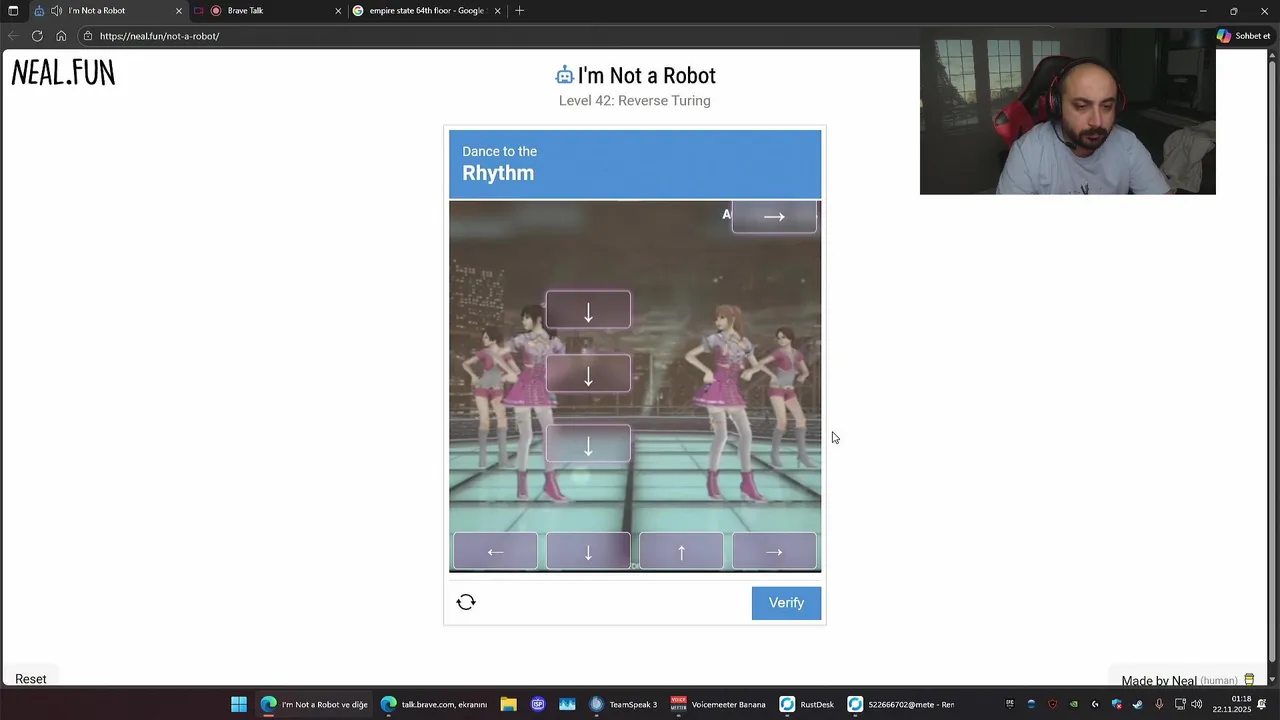The width and height of the screenshot is (1280, 720).
Task: Click the captcha refresh icon
Action: pos(466,602)
